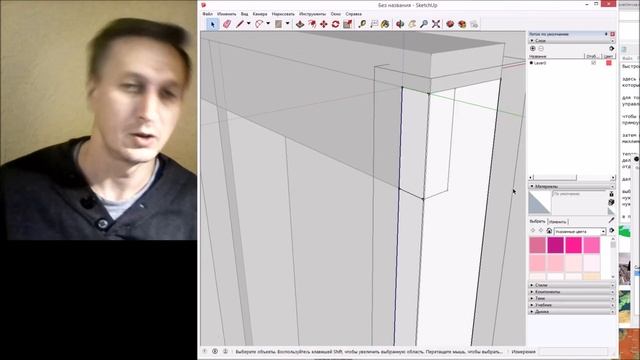Open the Вид menu
The height and width of the screenshot is (360, 640).
244,14
